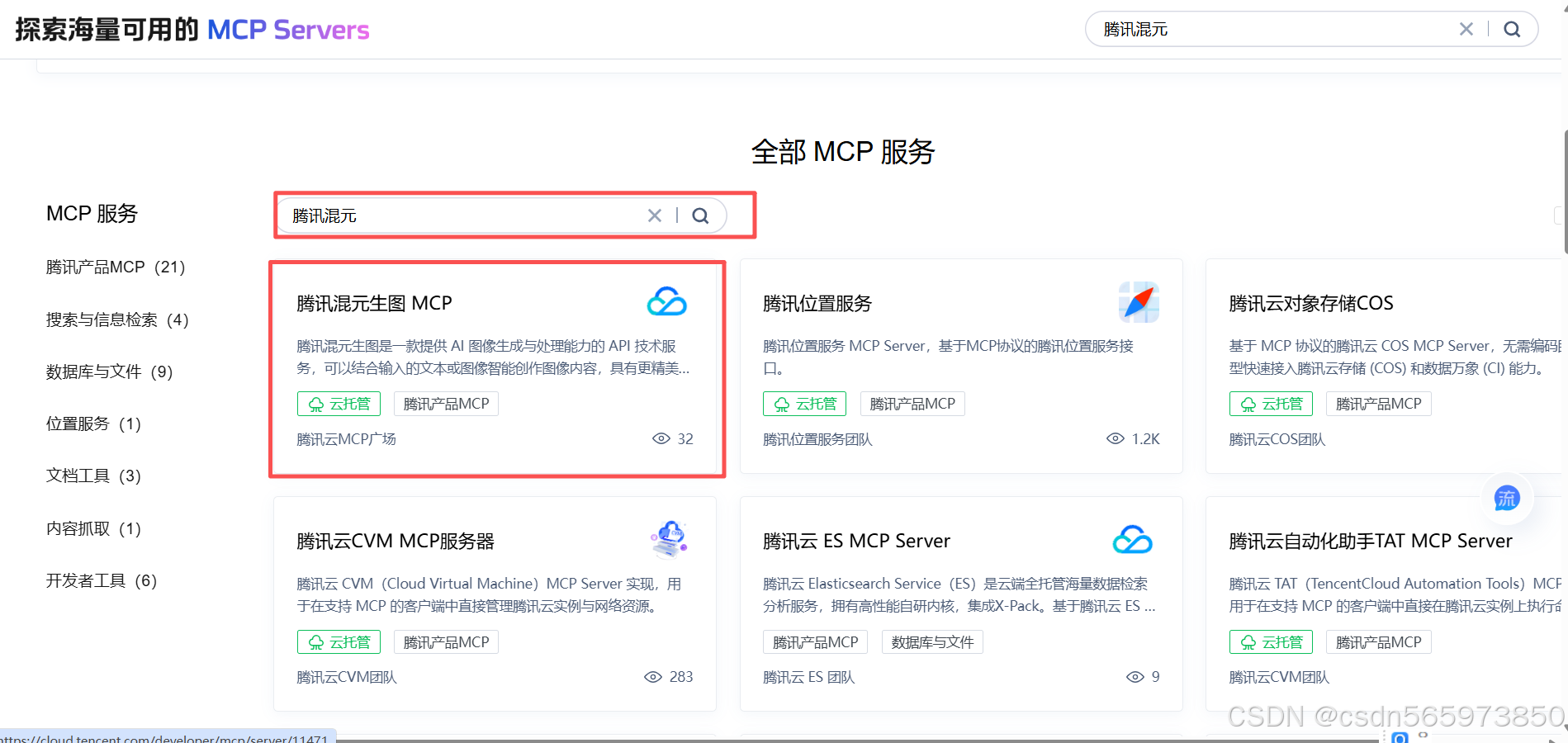Select 开发者工具 (6) category
This screenshot has height=743, width=1568.
click(x=102, y=580)
